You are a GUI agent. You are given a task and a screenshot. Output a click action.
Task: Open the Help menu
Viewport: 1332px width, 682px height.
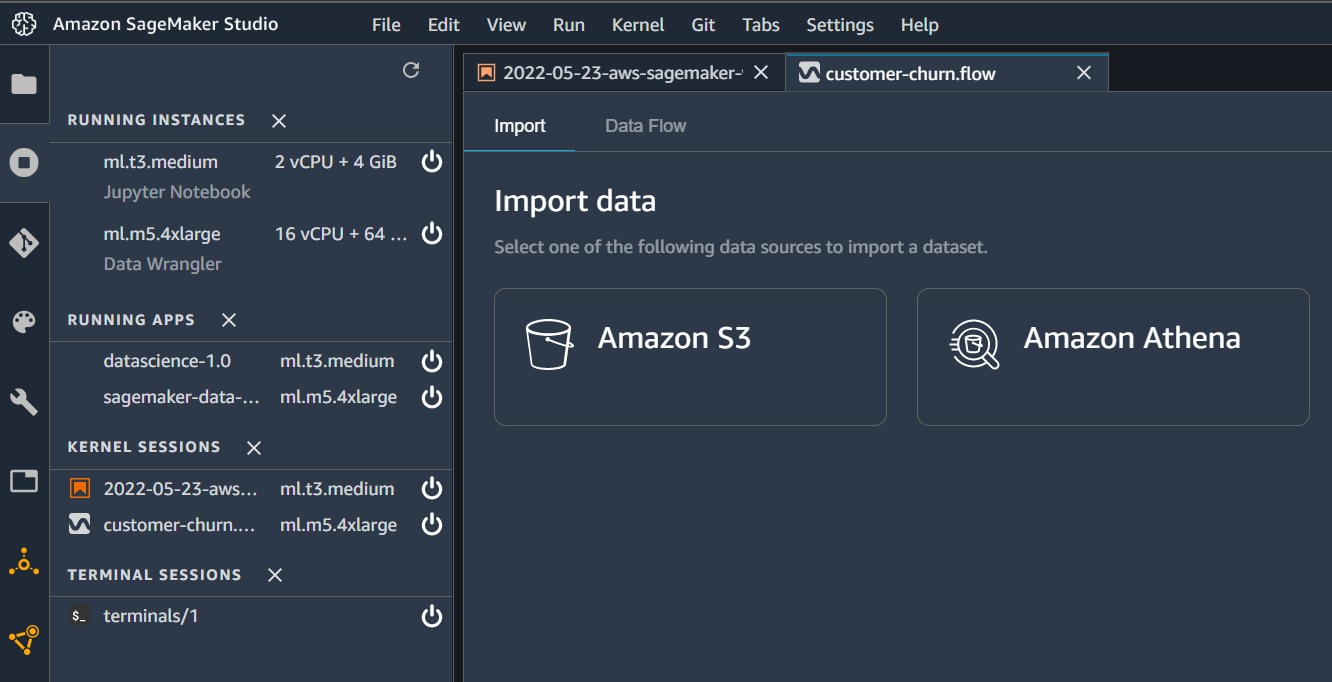click(x=919, y=25)
